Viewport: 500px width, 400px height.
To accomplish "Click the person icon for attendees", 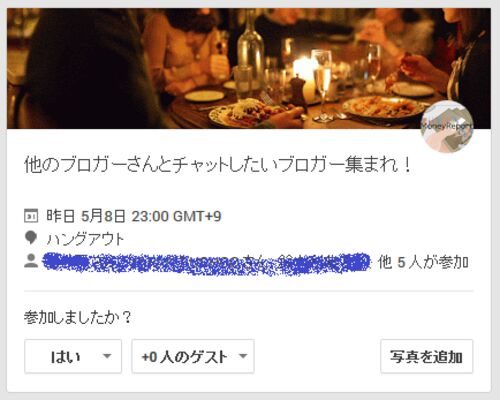I will point(31,261).
